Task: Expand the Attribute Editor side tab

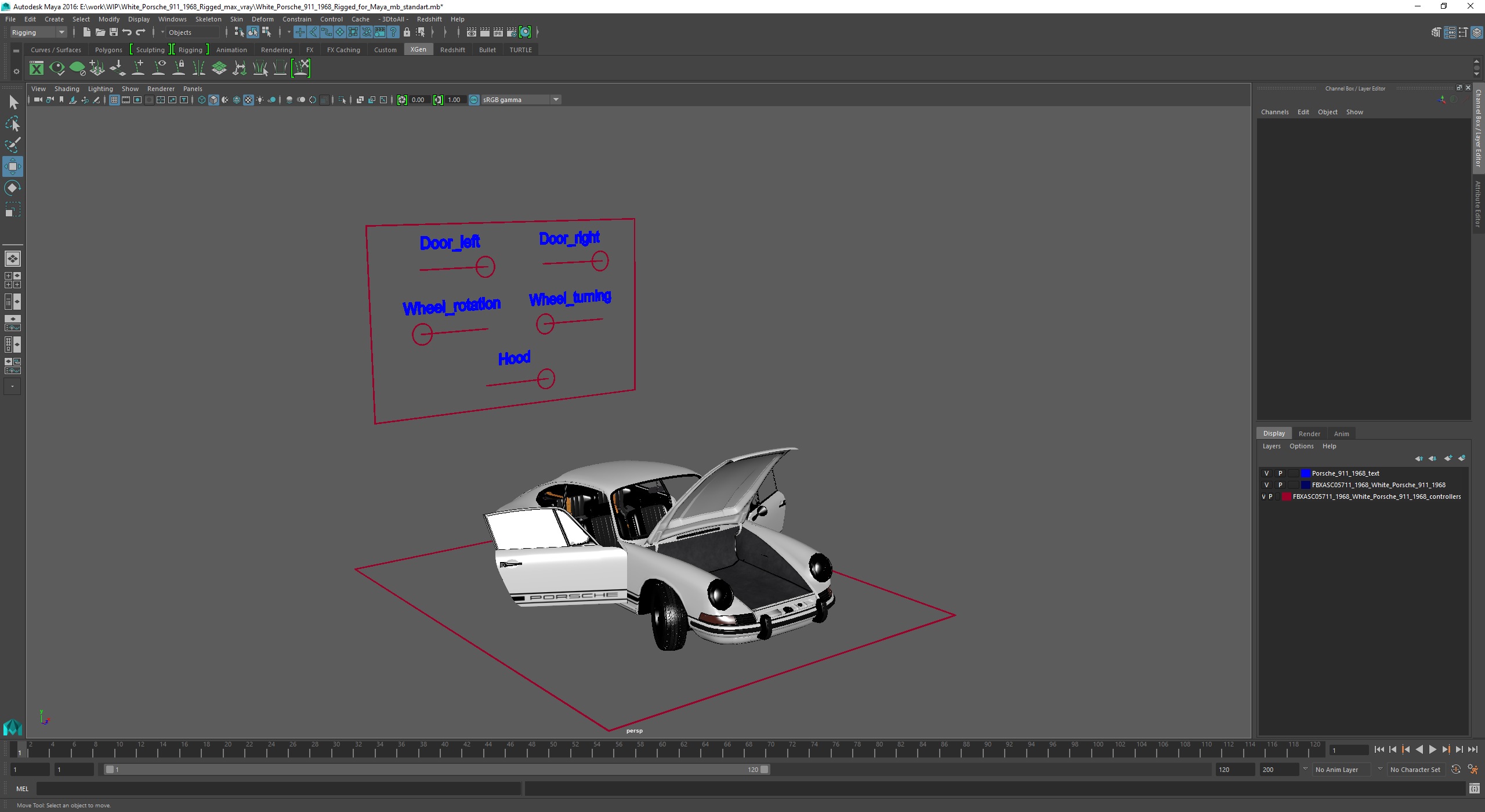Action: 1478,203
